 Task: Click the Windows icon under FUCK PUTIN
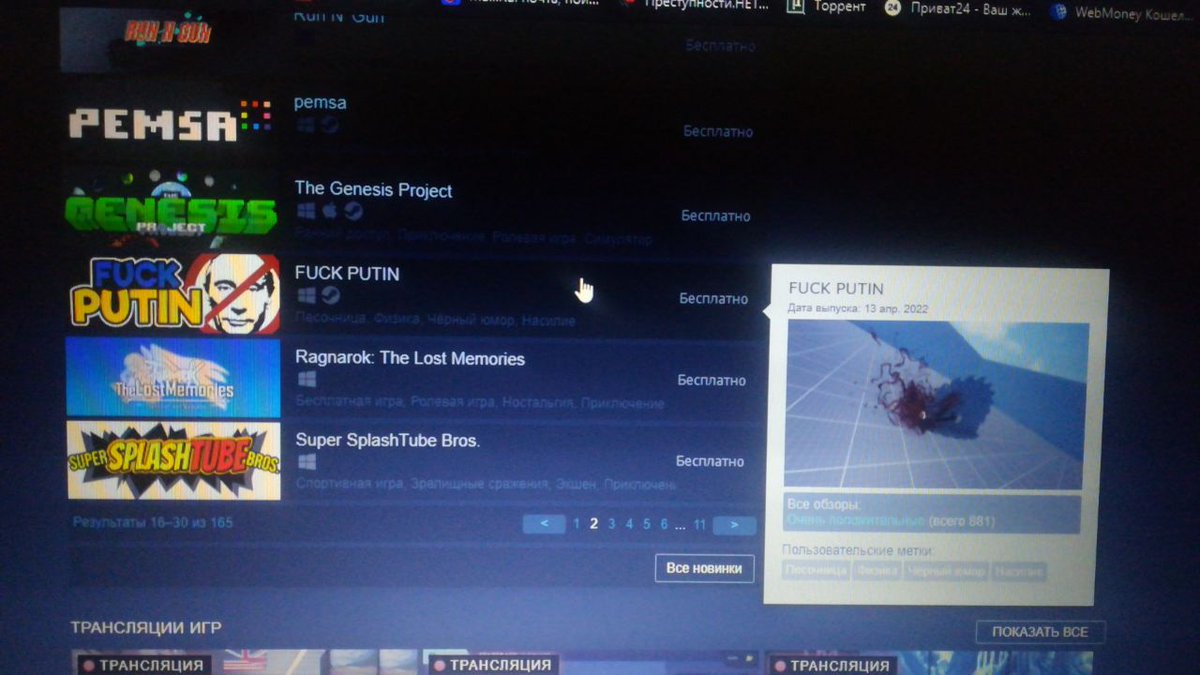306,296
